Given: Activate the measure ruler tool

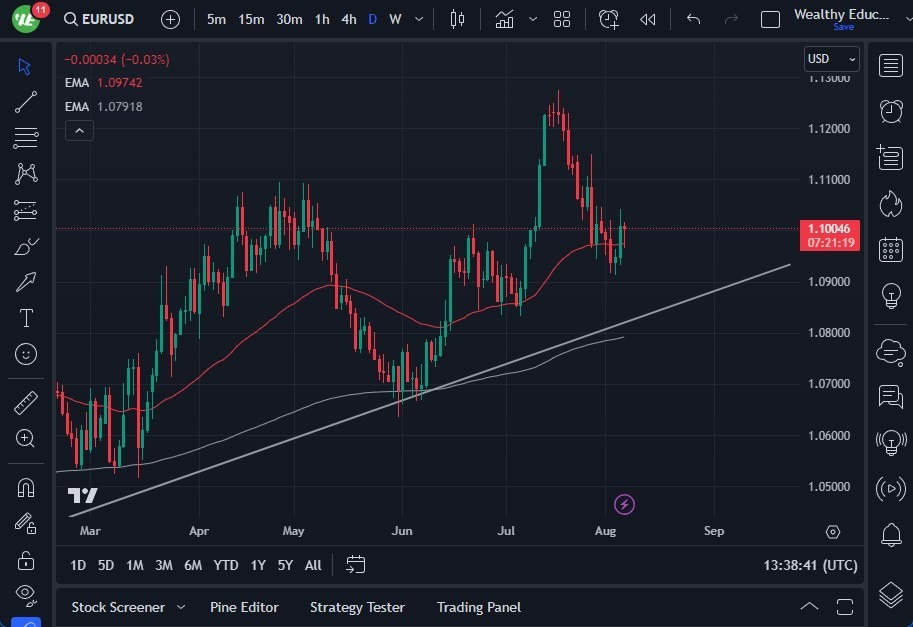Looking at the screenshot, I should (25, 402).
